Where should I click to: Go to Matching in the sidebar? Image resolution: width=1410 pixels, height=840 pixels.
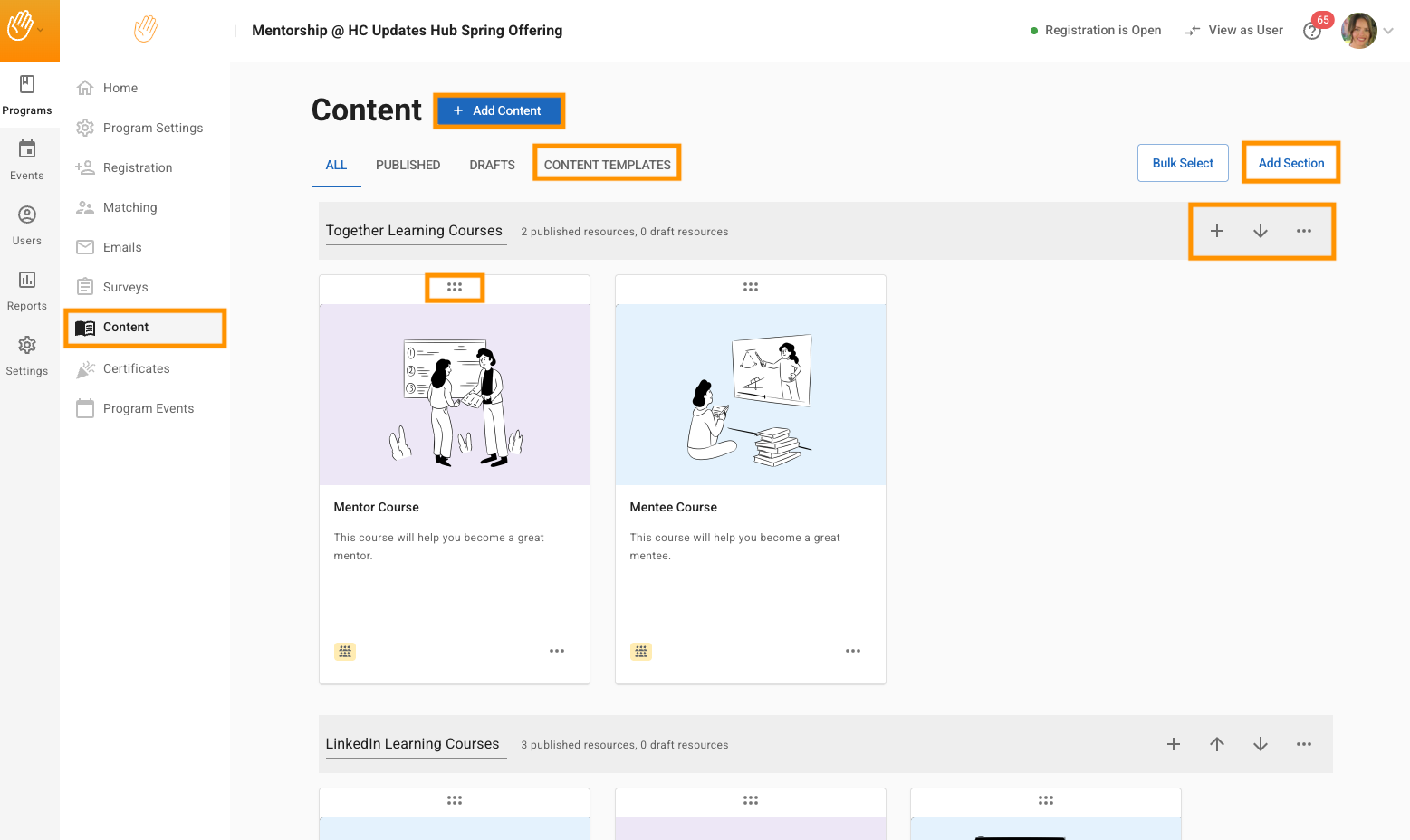[129, 207]
